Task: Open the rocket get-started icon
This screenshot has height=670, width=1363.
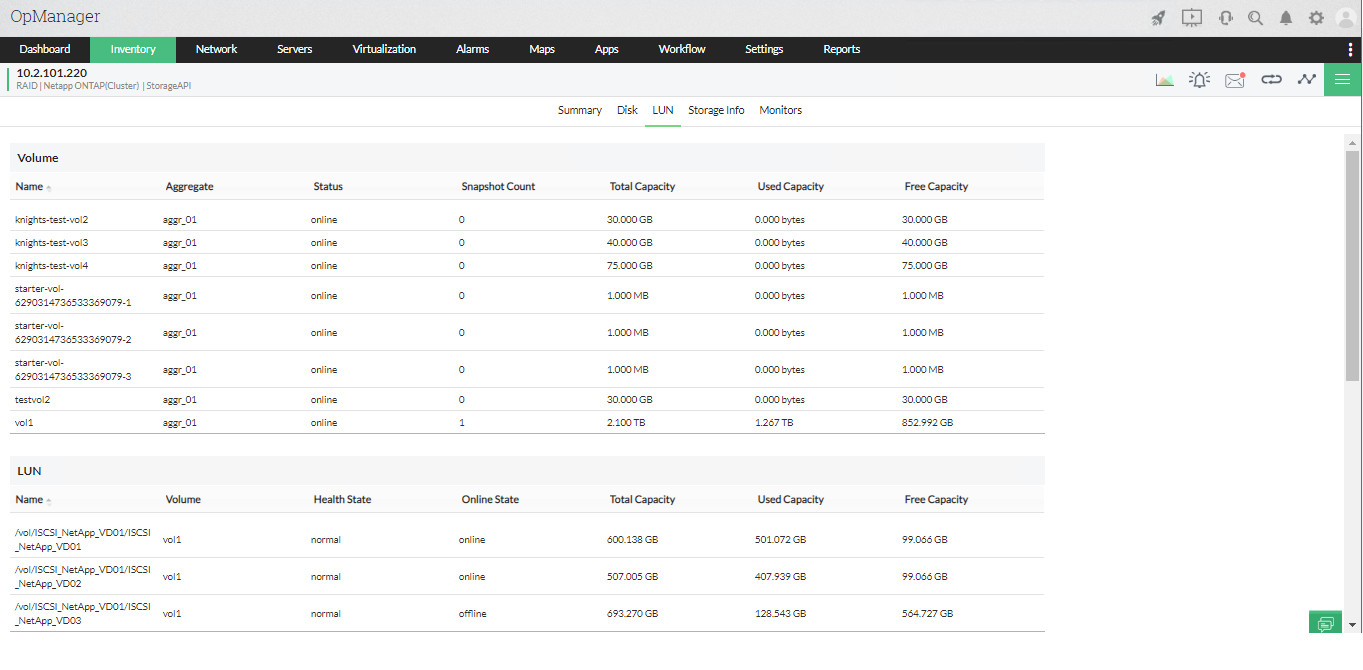Action: tap(1158, 18)
